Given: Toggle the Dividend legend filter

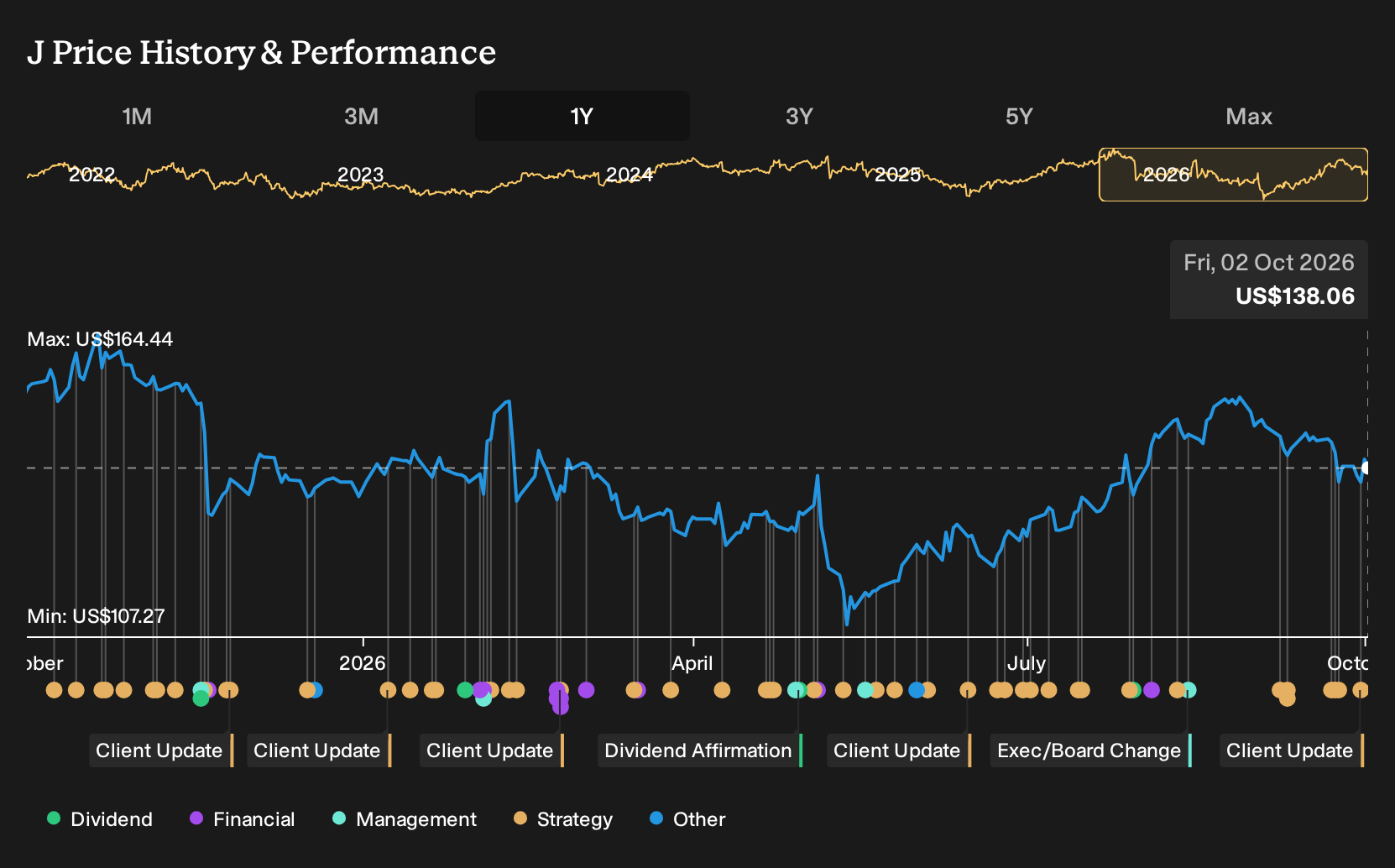Looking at the screenshot, I should click(100, 819).
